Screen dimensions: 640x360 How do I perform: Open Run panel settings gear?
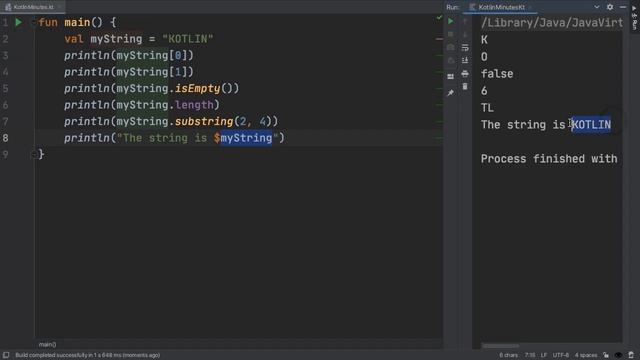[x=610, y=7]
